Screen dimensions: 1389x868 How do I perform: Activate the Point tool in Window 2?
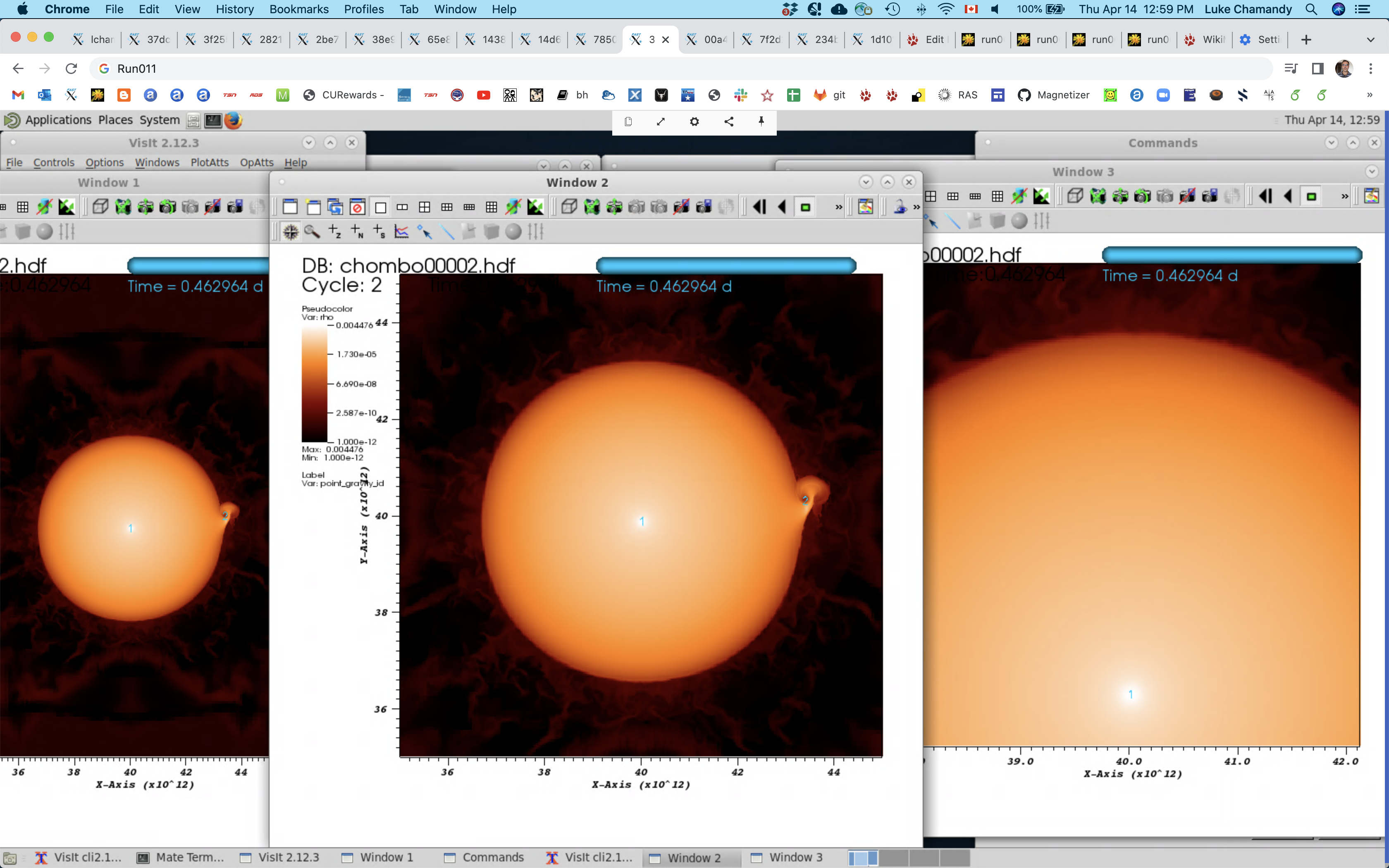[424, 231]
